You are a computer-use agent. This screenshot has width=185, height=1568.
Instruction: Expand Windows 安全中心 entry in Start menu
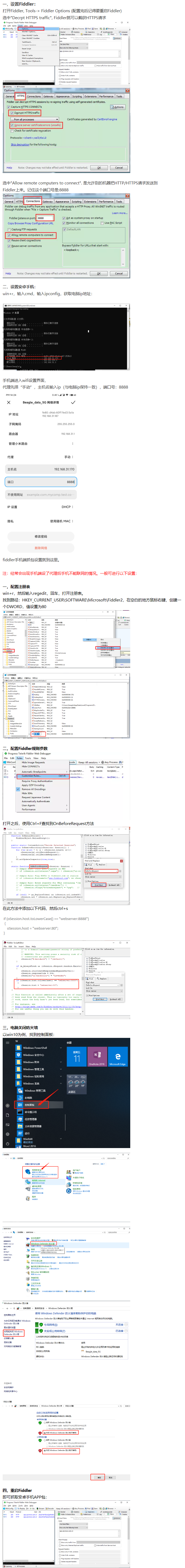click(x=40, y=1055)
